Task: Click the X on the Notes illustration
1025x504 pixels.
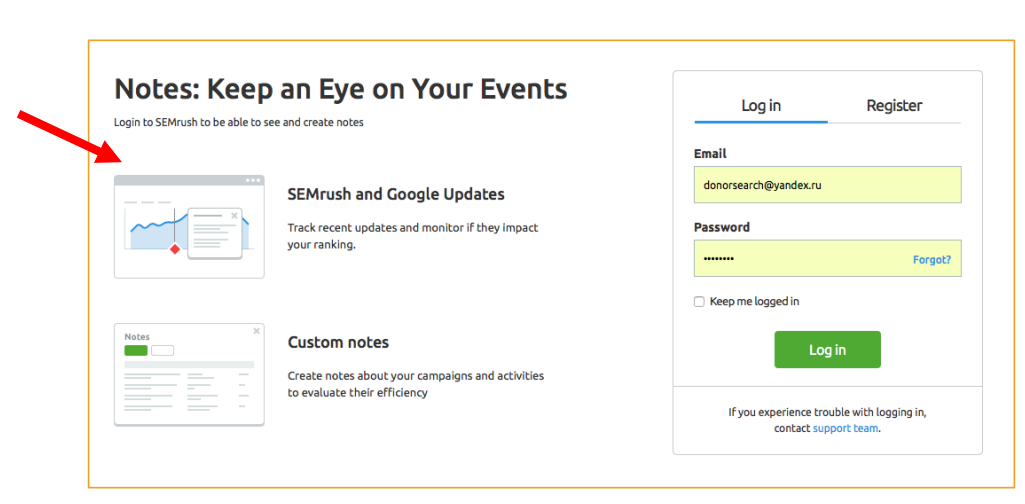Action: click(x=256, y=331)
